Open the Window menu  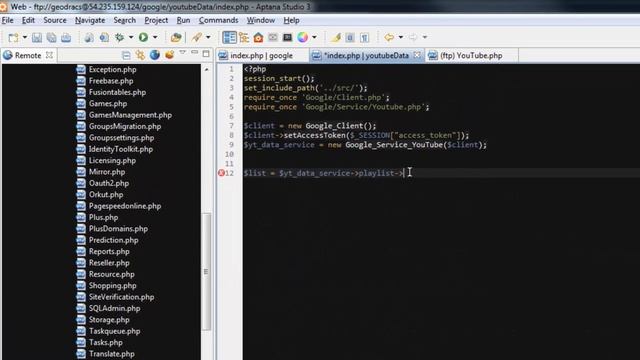[260, 20]
